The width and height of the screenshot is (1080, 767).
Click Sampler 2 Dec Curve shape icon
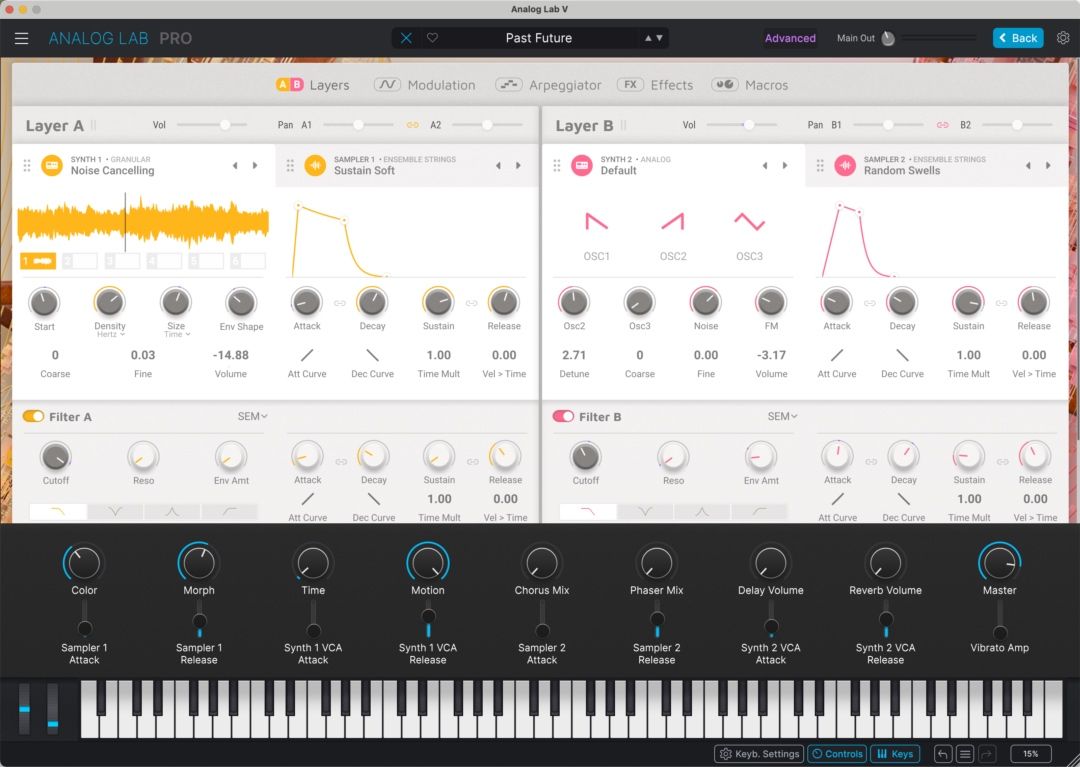902,355
